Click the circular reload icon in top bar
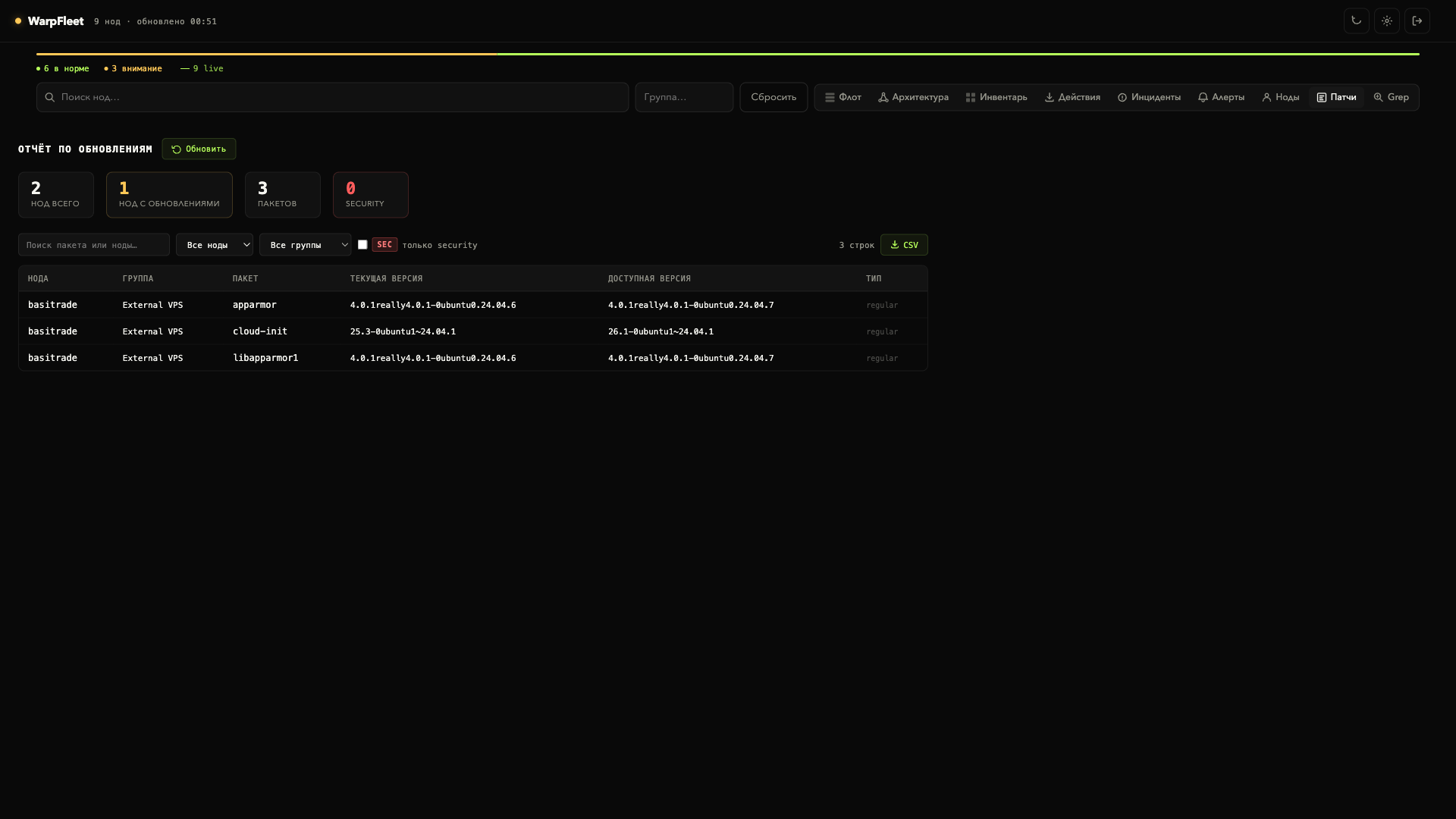 (x=1356, y=21)
